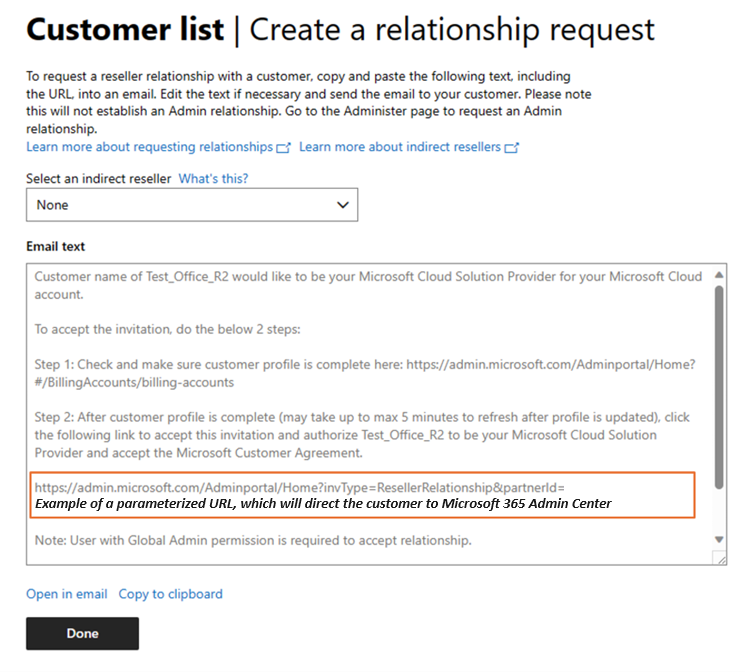Click the first paragraph inside the email text box
745x672 pixels.
[367, 285]
